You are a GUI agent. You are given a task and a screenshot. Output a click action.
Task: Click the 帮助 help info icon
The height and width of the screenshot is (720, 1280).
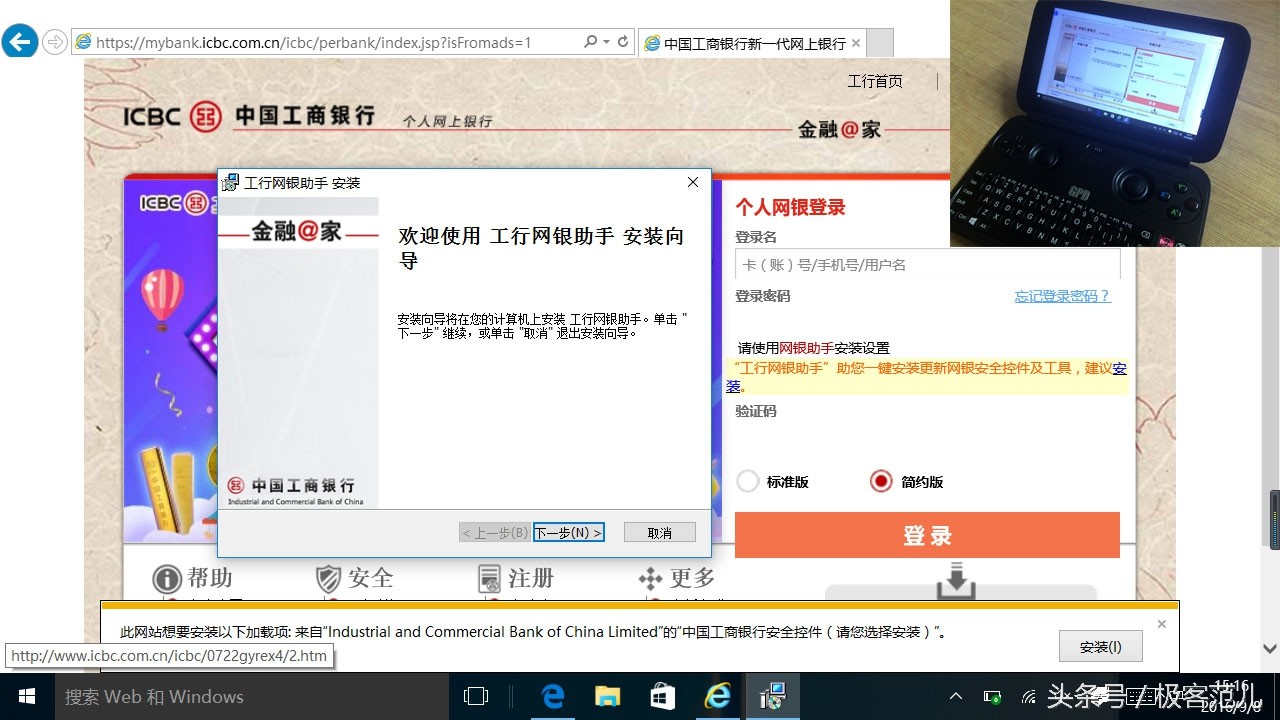[x=166, y=579]
